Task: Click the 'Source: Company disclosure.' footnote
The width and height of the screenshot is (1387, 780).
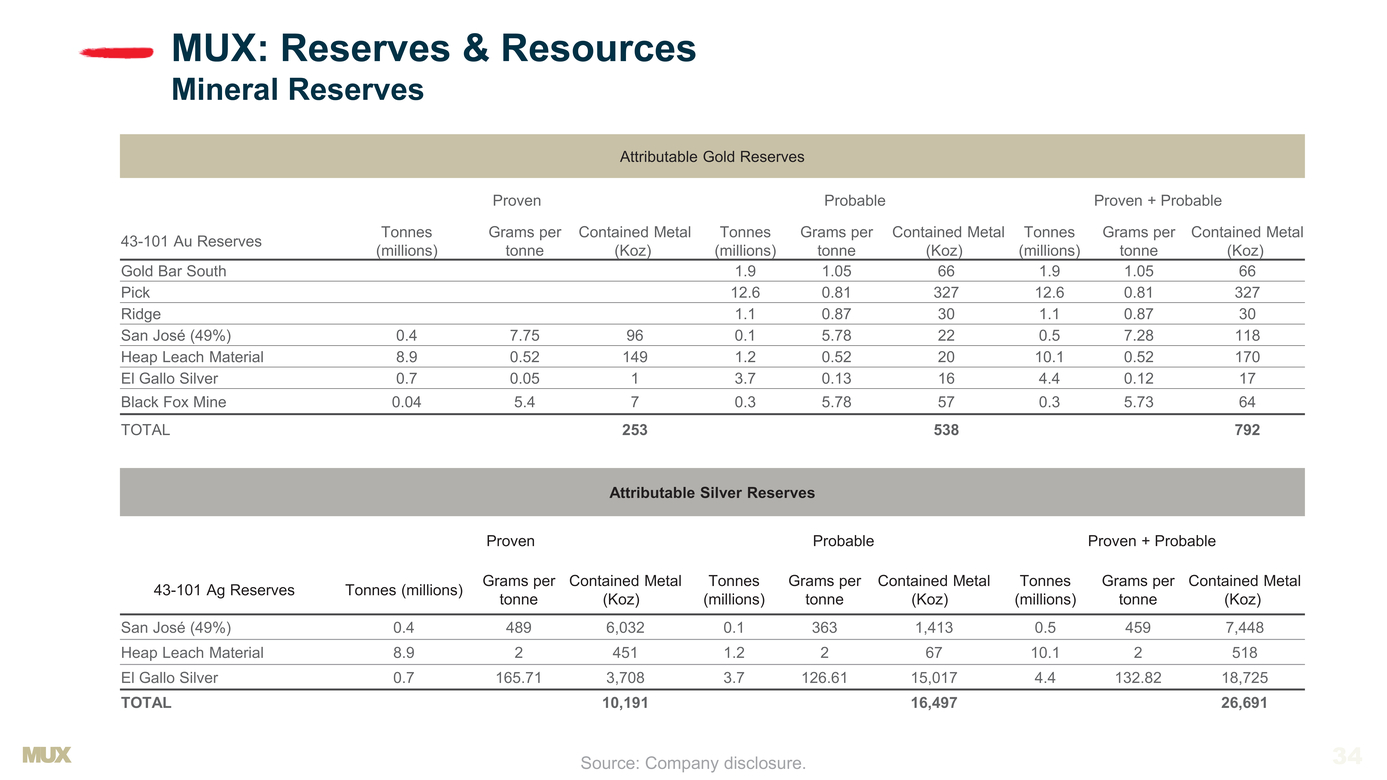Action: pyautogui.click(x=693, y=764)
